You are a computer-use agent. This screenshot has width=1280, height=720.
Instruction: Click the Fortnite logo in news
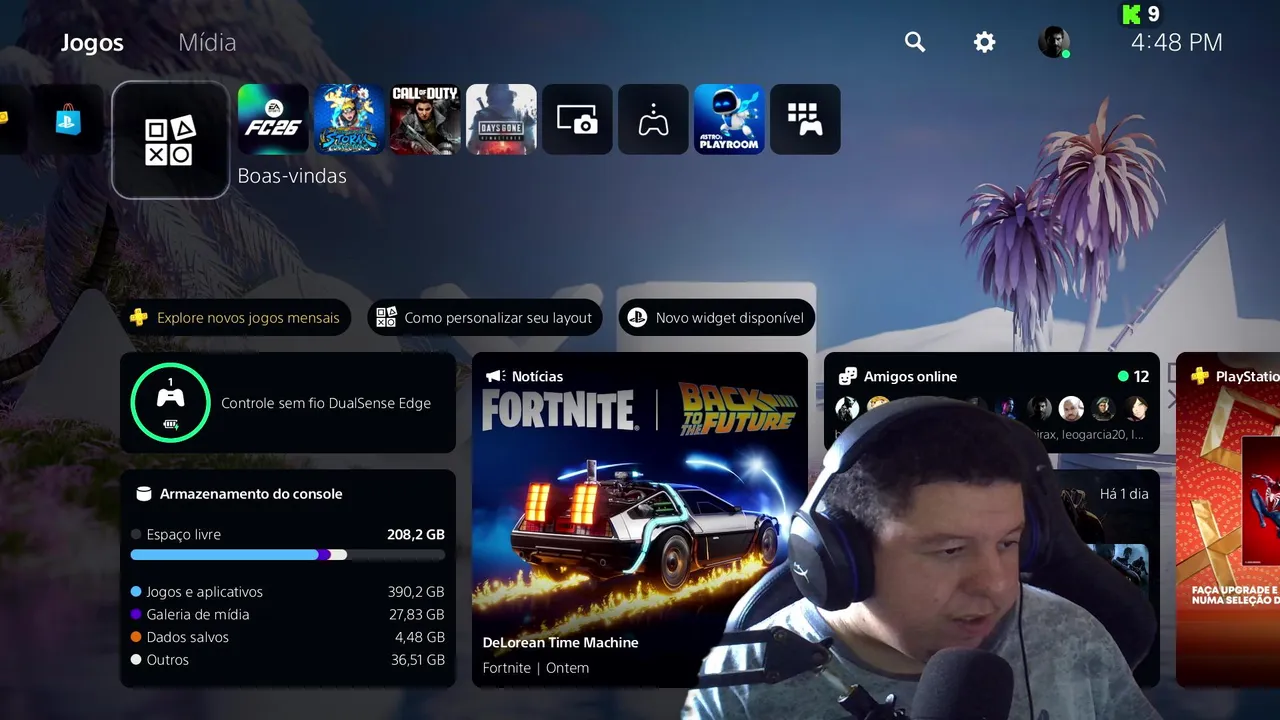click(559, 410)
